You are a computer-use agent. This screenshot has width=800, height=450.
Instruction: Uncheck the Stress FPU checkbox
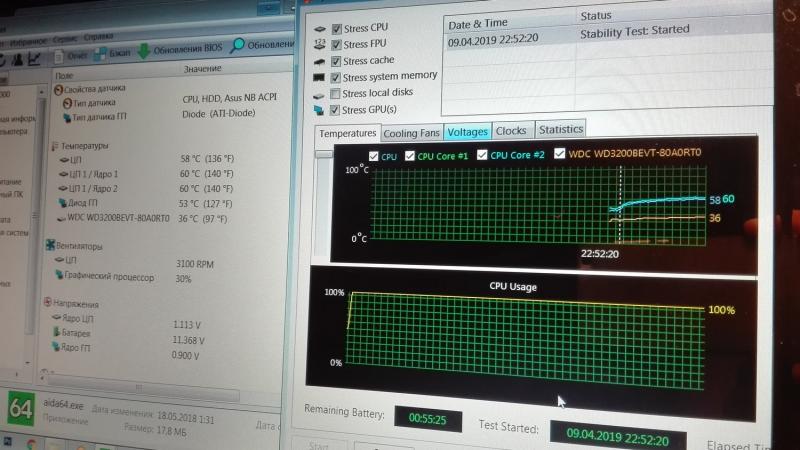tap(336, 45)
